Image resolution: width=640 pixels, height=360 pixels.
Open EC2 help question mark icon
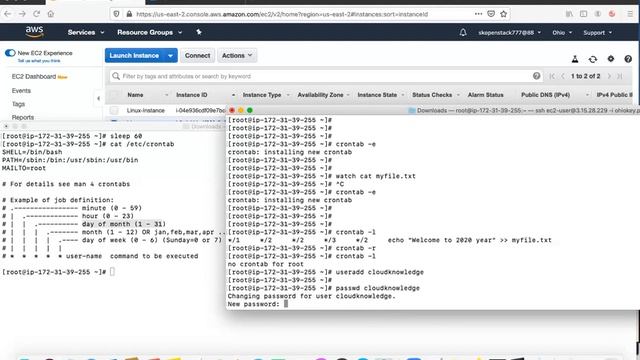(628, 59)
